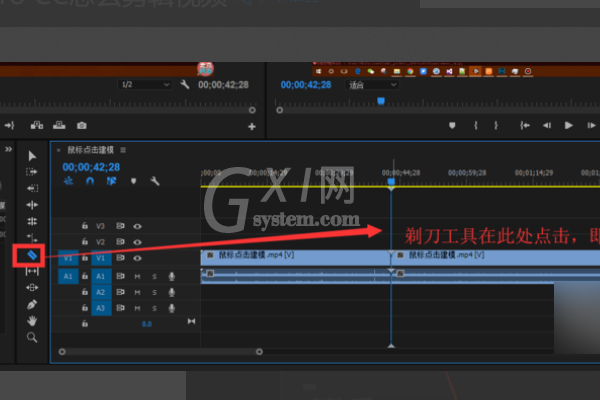Toggle sync lock on V1 track
600x400 pixels.
pos(121,258)
